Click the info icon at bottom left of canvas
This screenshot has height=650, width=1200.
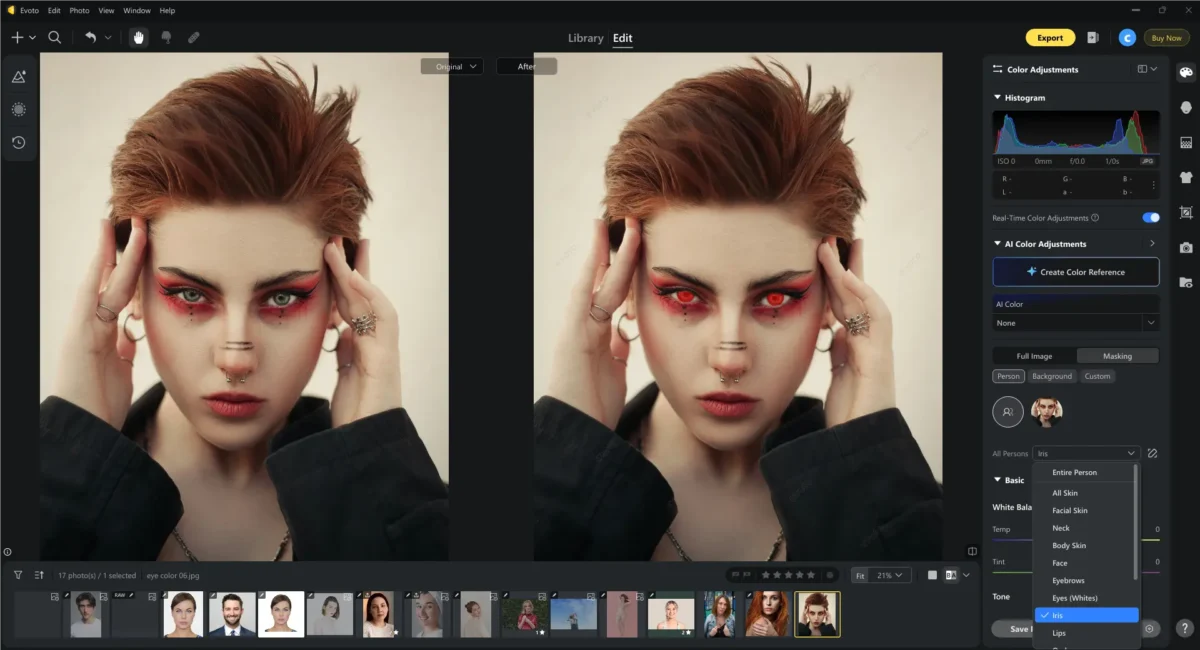point(7,551)
